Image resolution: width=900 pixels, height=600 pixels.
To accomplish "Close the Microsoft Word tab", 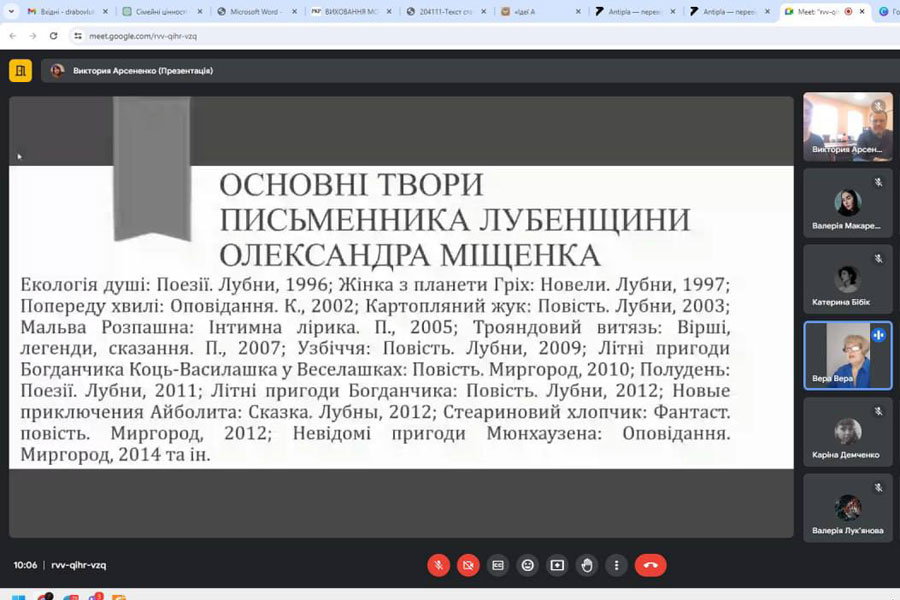I will click(294, 11).
